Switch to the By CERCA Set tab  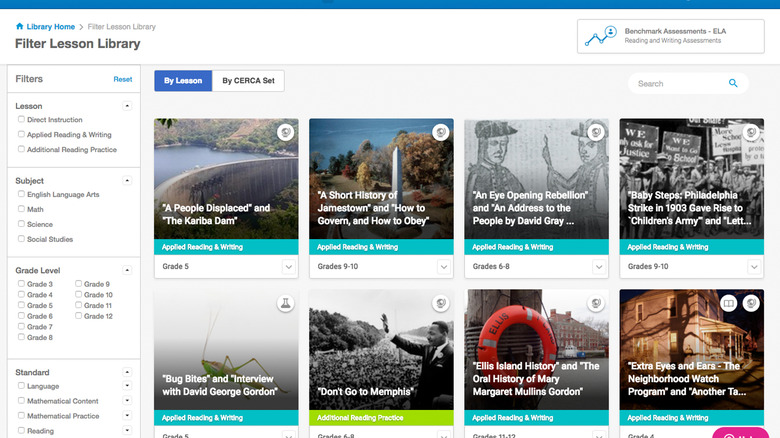click(x=248, y=81)
